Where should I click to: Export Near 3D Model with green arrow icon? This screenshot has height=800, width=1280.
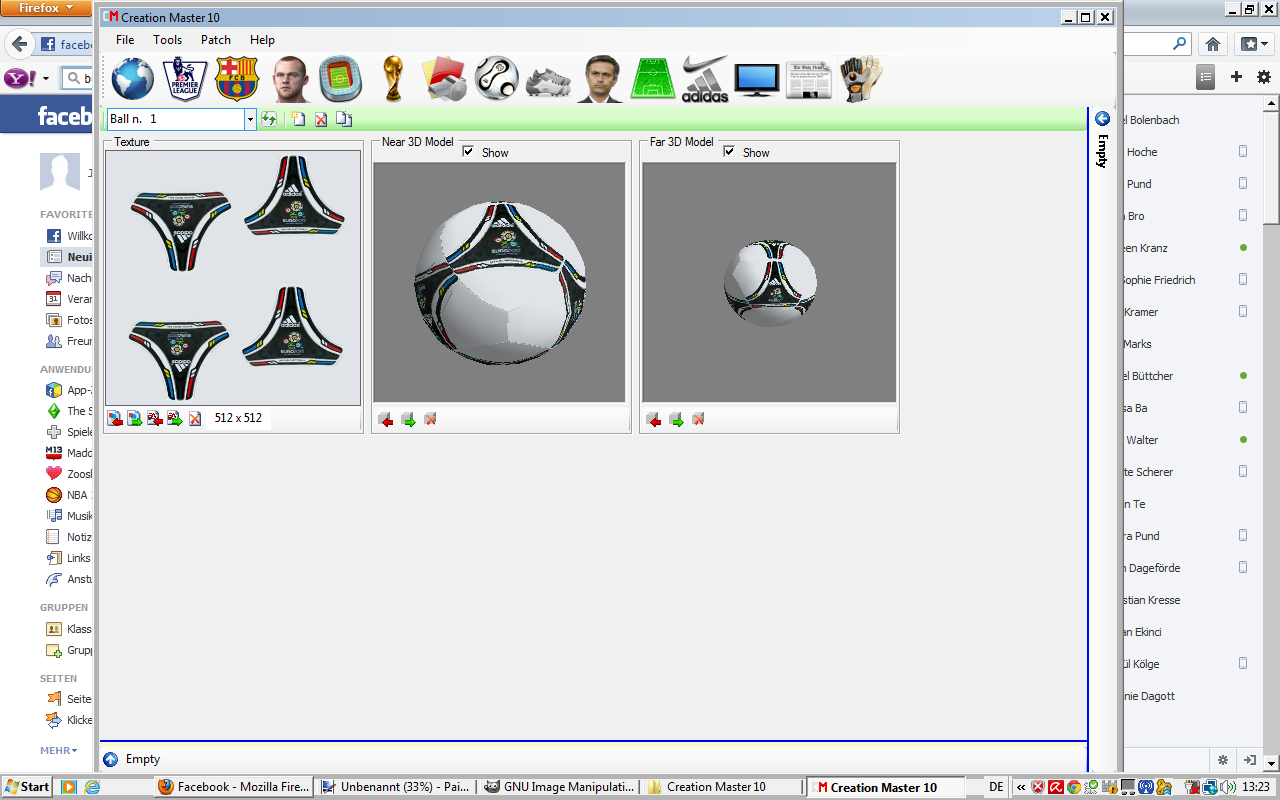click(408, 419)
